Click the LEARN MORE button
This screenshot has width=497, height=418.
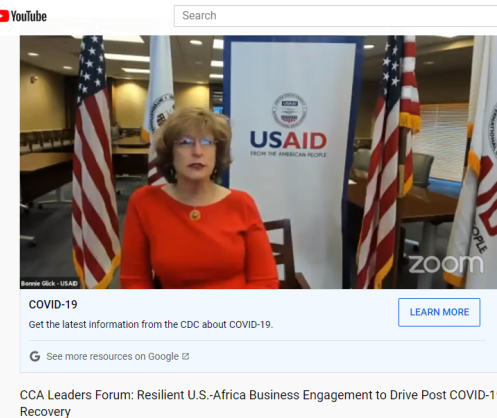click(439, 312)
